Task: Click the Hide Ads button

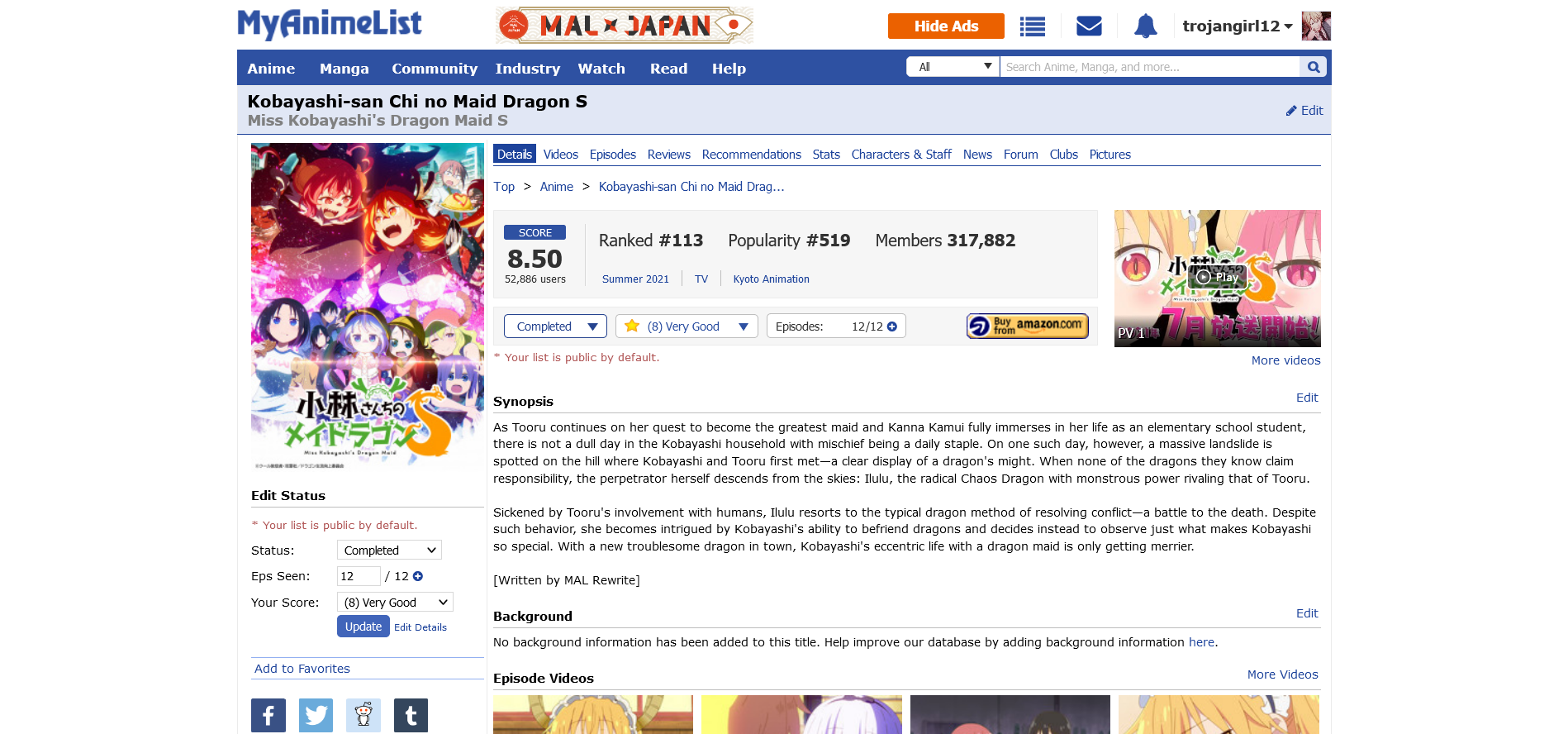Action: point(946,26)
